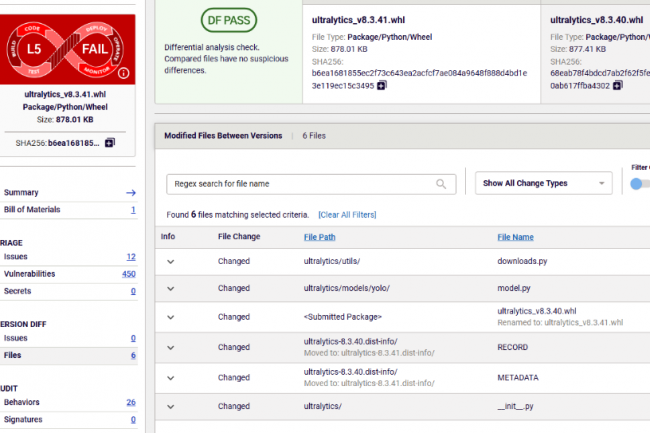Sort by File Name column header

point(515,237)
